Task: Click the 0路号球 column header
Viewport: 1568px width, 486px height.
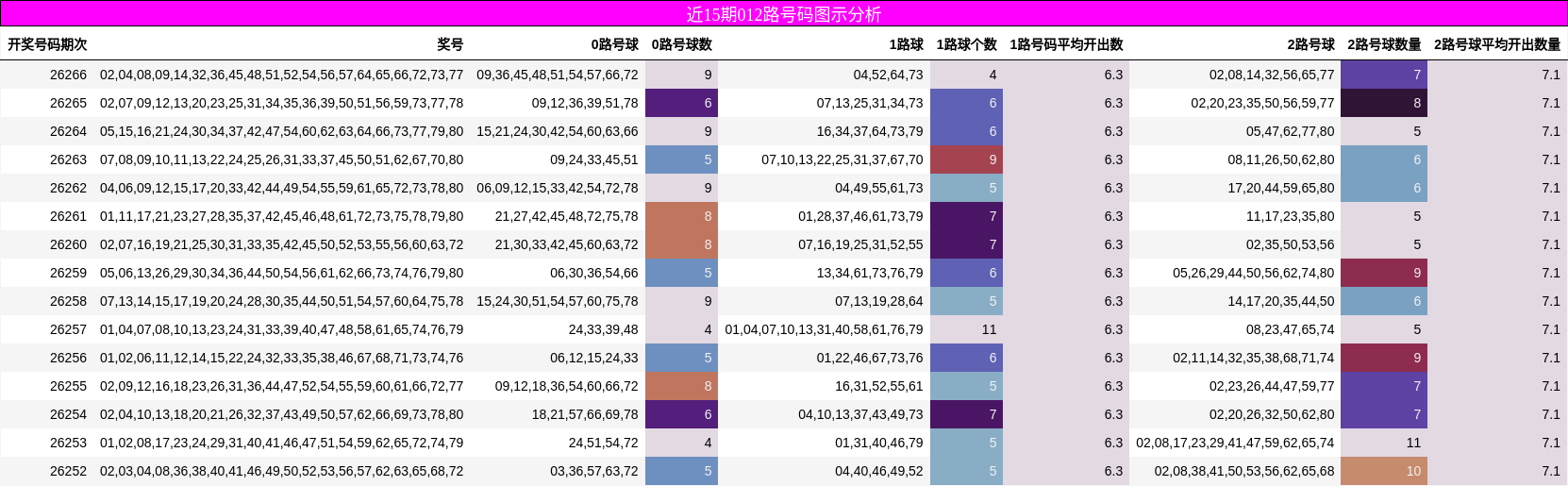Action: 615,44
